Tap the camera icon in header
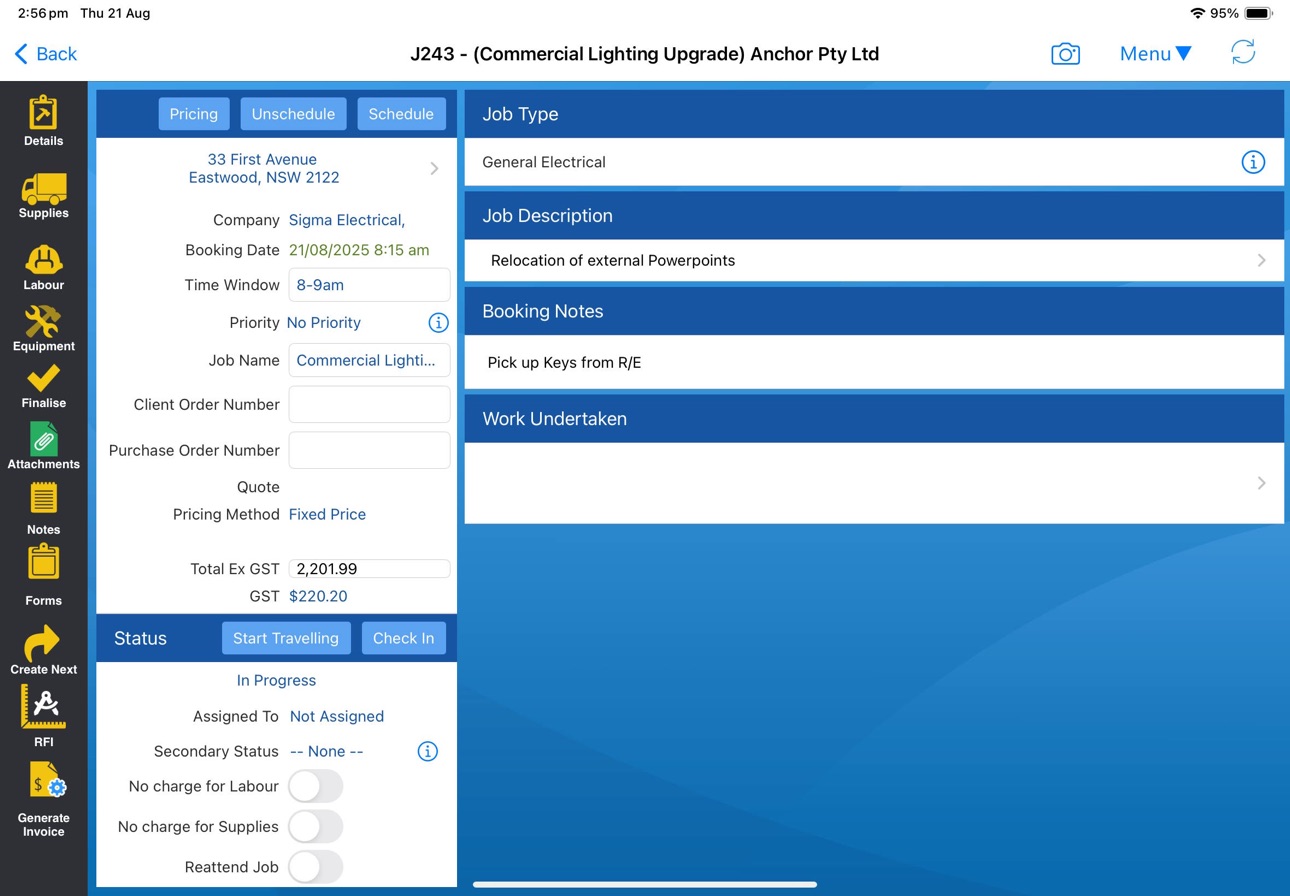This screenshot has width=1290, height=896. [1065, 54]
